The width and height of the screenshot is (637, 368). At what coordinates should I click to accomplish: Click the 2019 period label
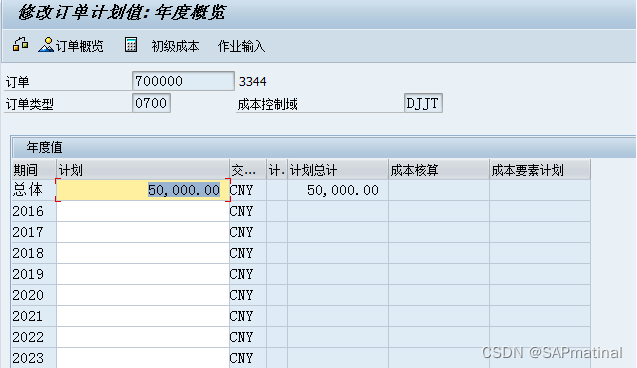28,274
